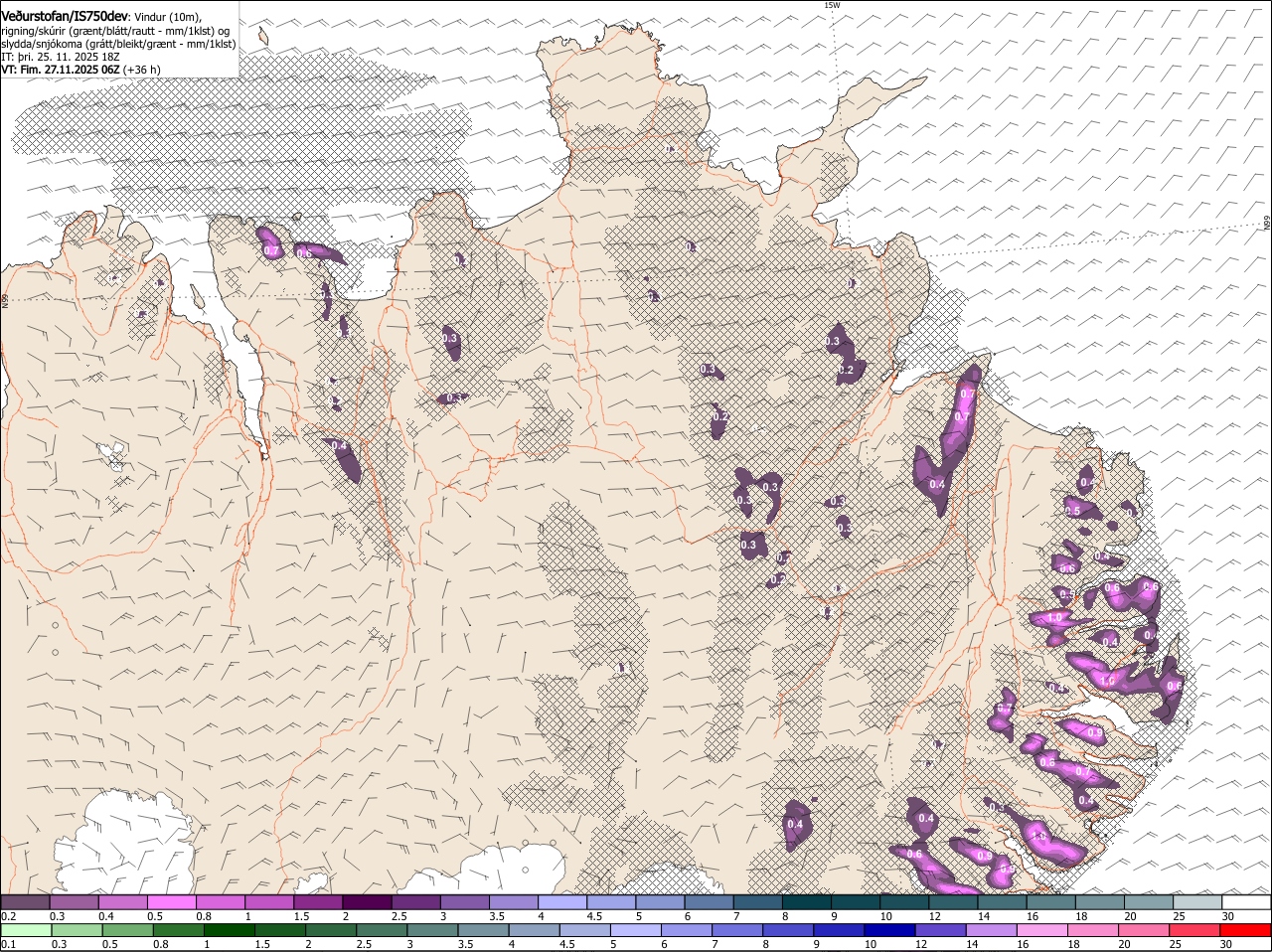The width and height of the screenshot is (1272, 952).
Task: Select the 5 swatch in the lower rain scale
Action: (635, 931)
